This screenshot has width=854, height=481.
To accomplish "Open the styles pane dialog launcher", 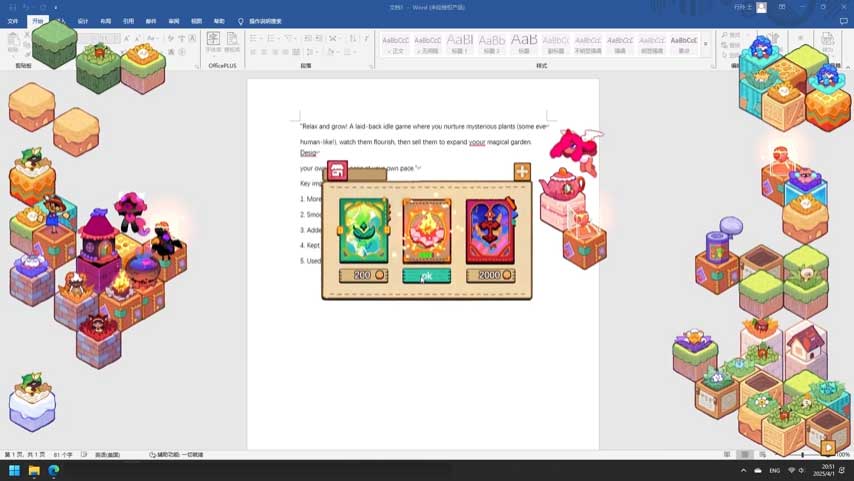I will pyautogui.click(x=713, y=66).
